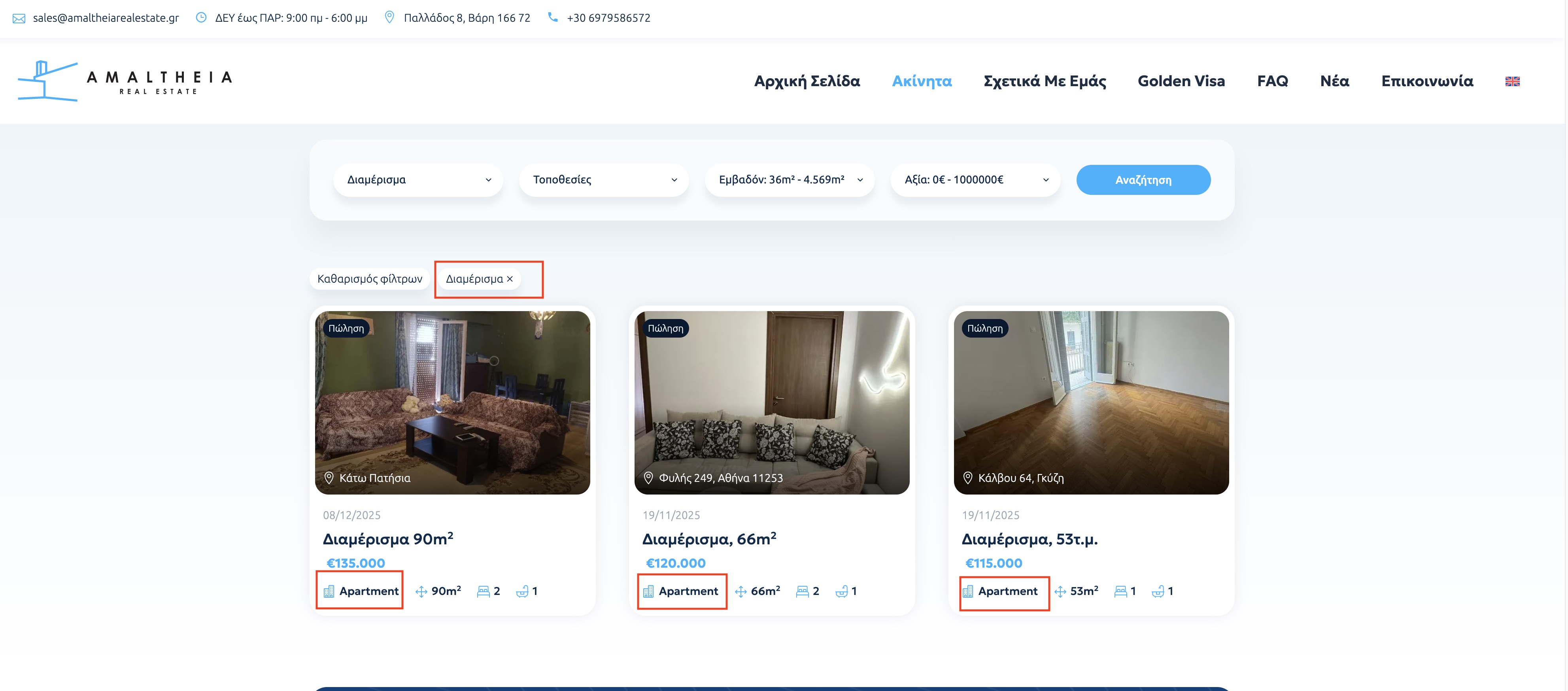Click the Amaltheia Real Estate logo
1568x691 pixels.
point(125,81)
